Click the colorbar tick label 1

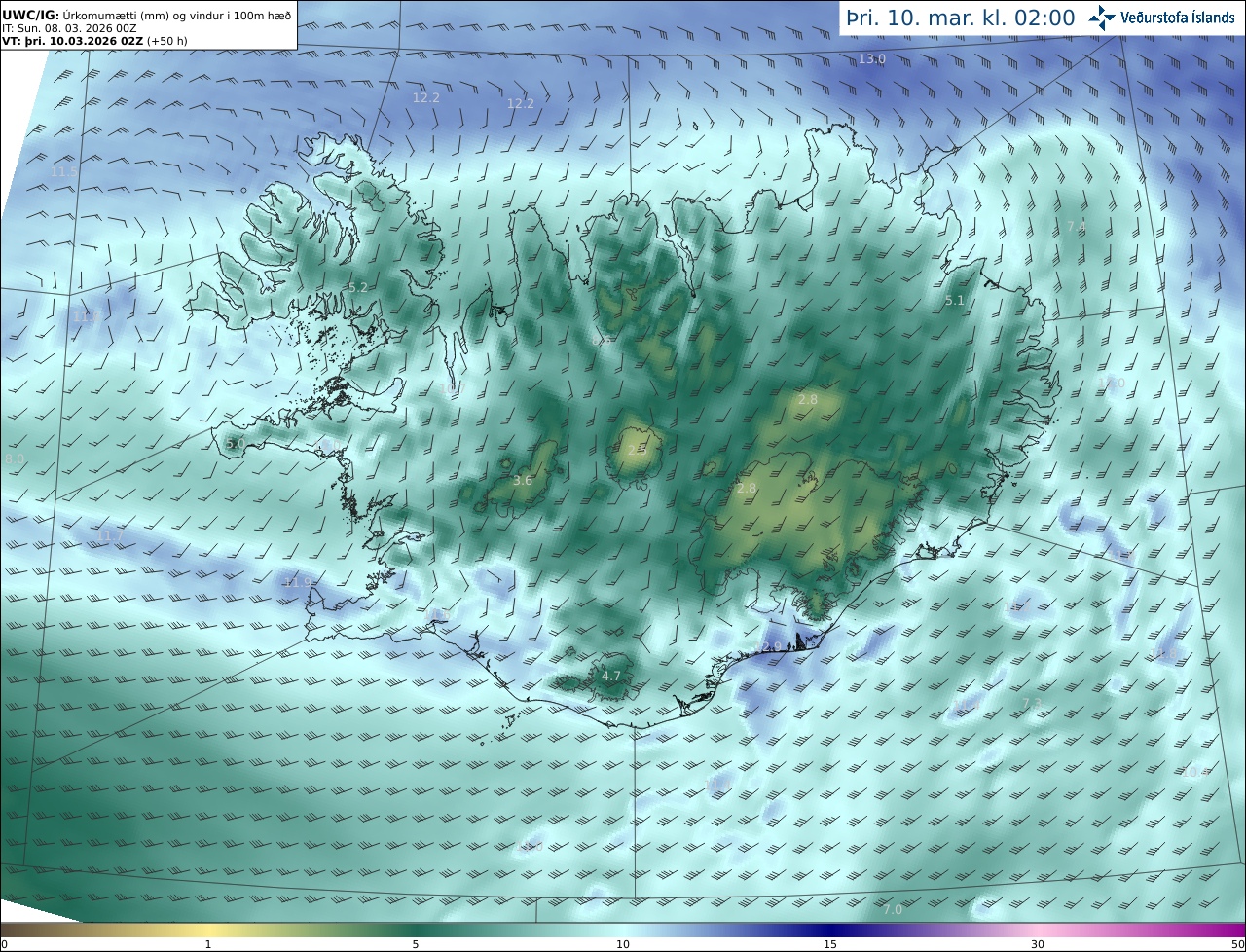tap(208, 944)
